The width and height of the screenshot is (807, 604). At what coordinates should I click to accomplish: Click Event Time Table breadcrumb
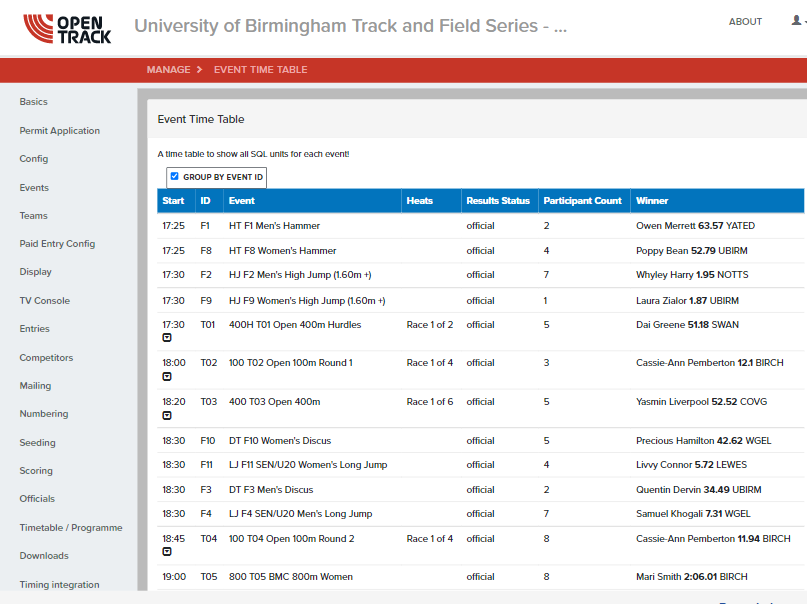260,69
